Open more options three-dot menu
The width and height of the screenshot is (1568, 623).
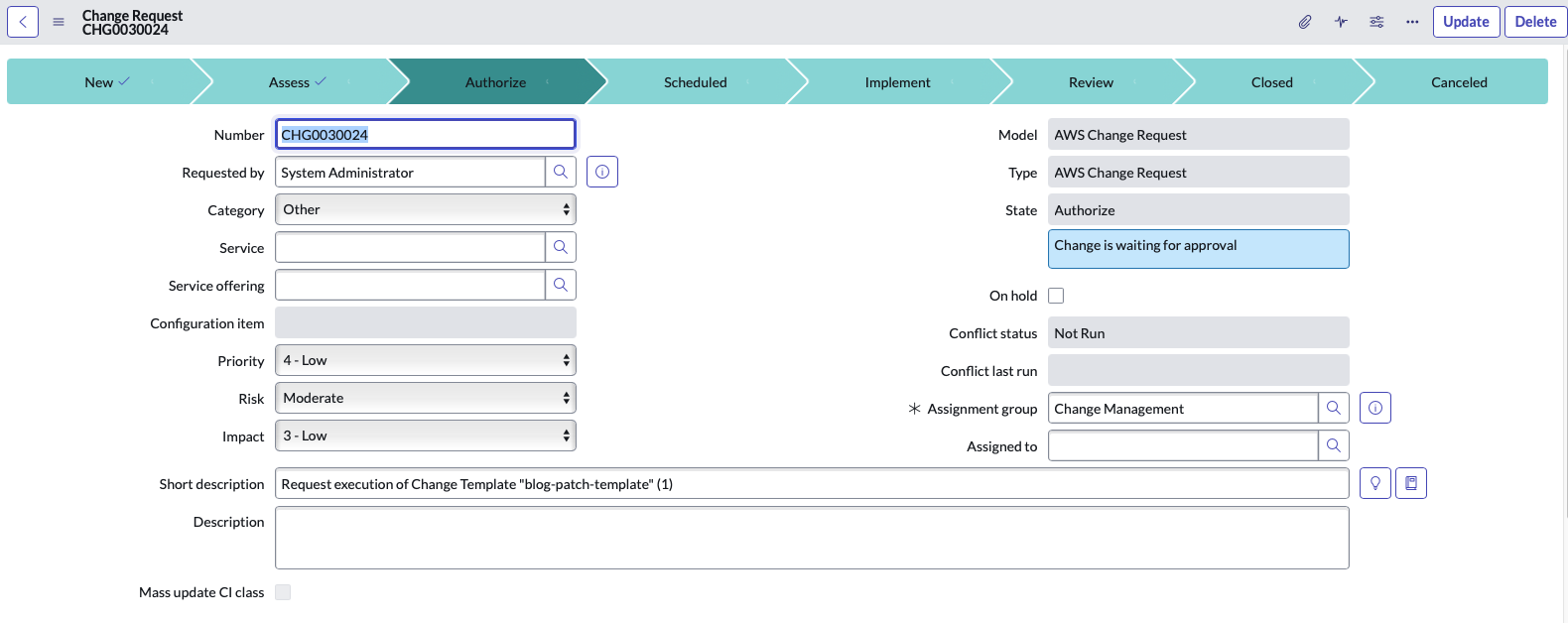(1412, 22)
